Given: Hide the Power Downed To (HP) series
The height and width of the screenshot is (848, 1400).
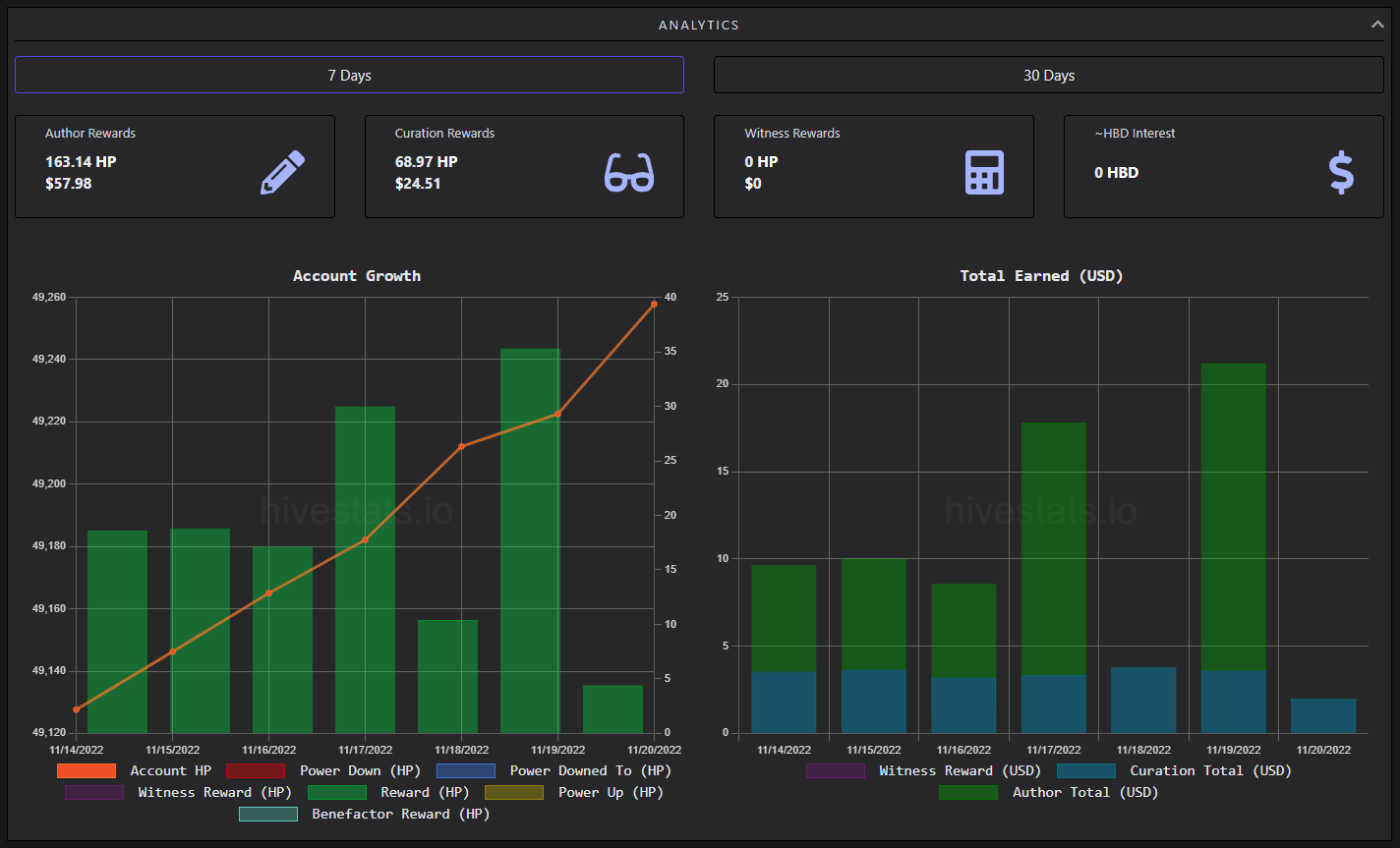Looking at the screenshot, I should [x=554, y=771].
